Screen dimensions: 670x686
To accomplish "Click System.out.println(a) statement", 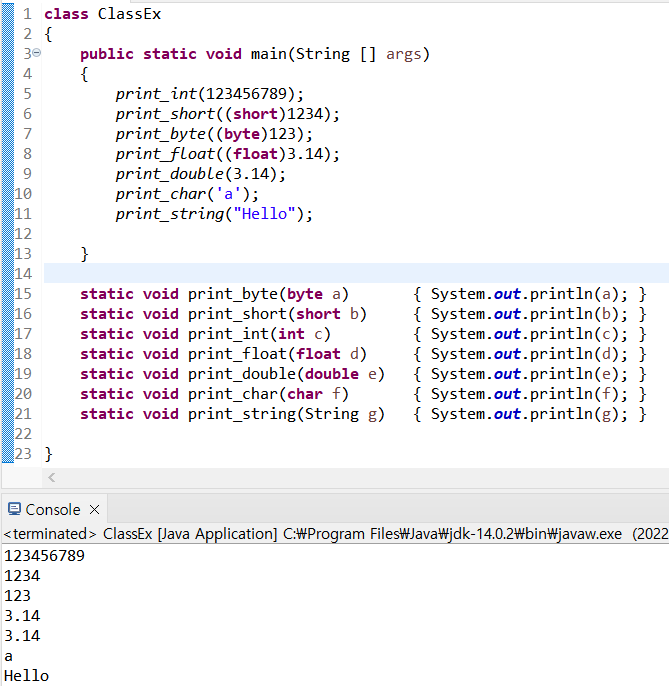I will (x=529, y=294).
